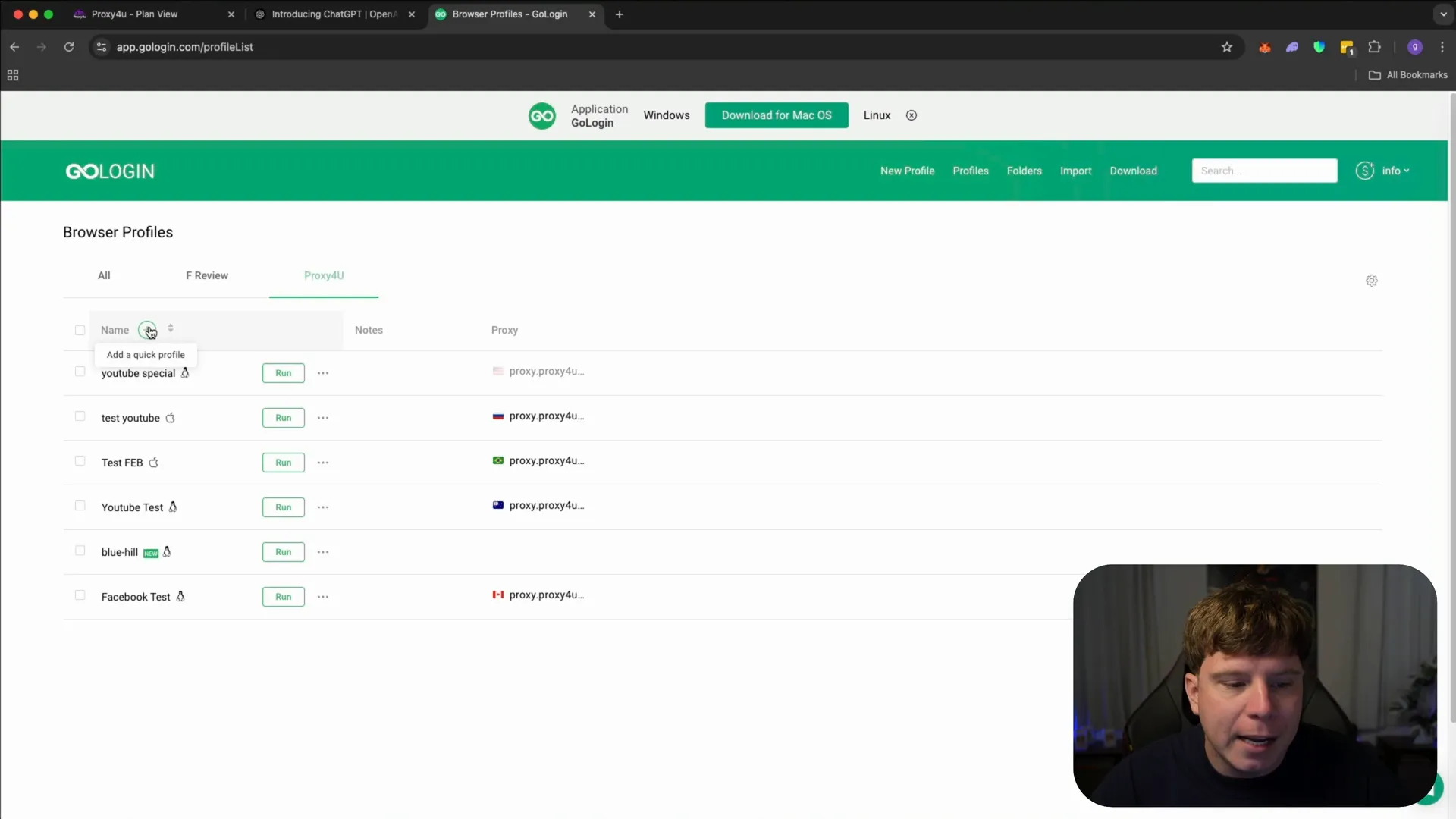Click the Chrome profile avatar icon

pyautogui.click(x=1414, y=47)
